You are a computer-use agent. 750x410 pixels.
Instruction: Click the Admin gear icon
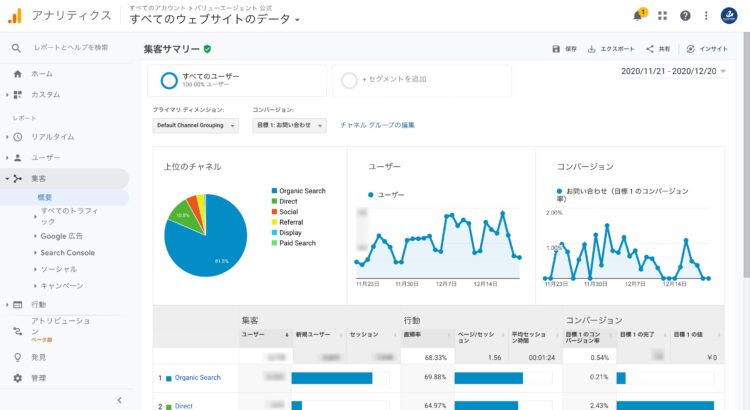[18, 378]
